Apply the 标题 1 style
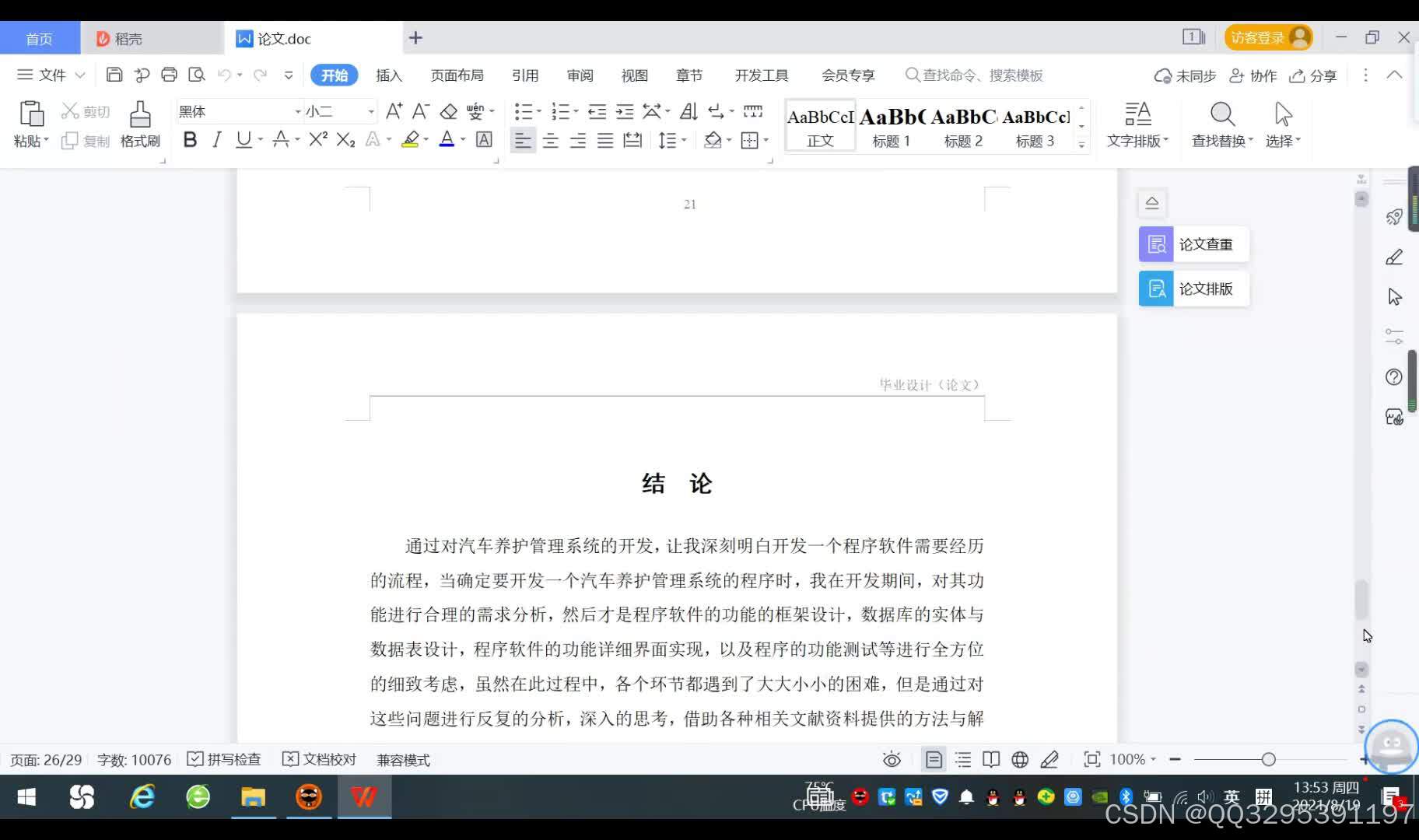This screenshot has height=840, width=1419. click(x=892, y=124)
